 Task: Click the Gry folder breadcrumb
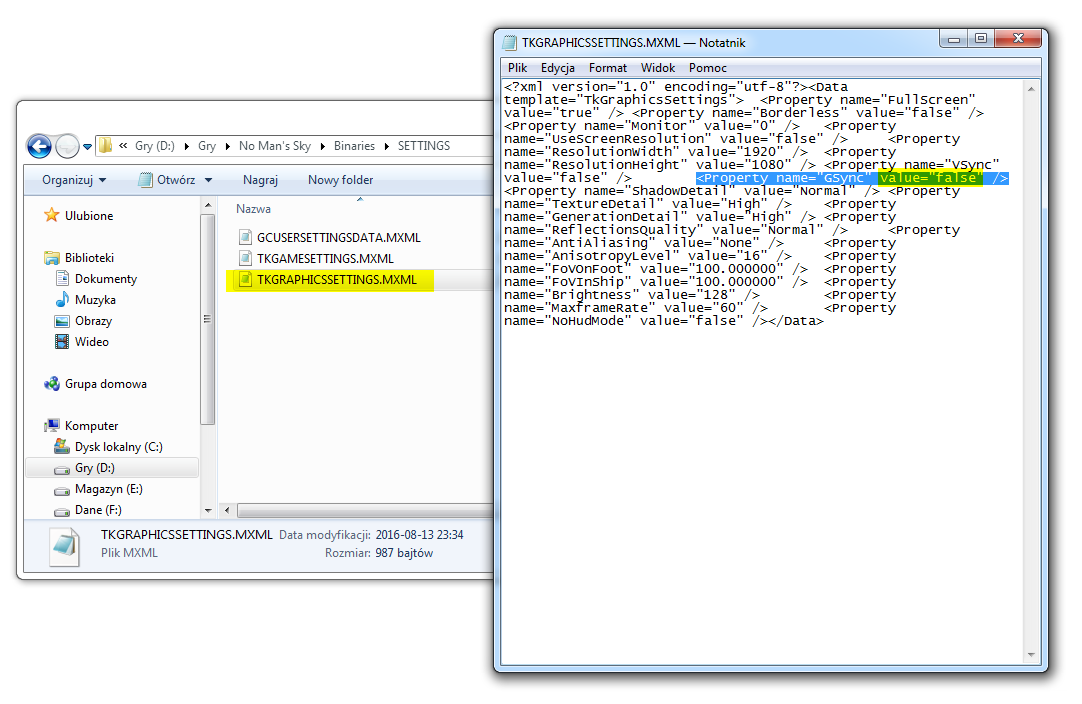tap(207, 146)
